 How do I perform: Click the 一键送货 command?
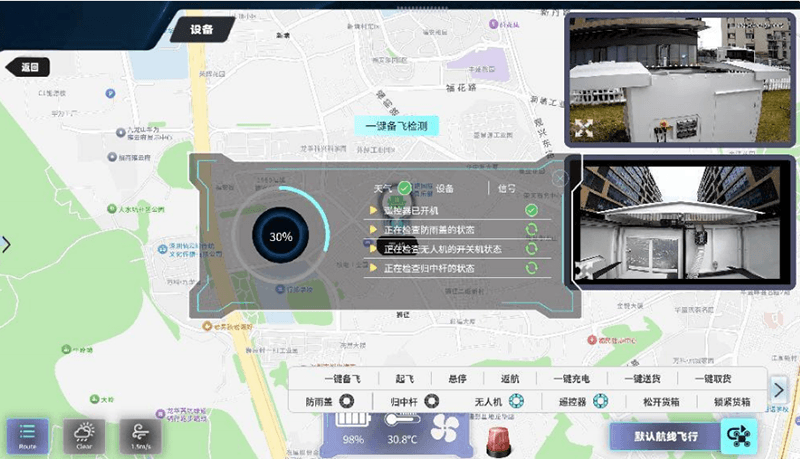642,379
